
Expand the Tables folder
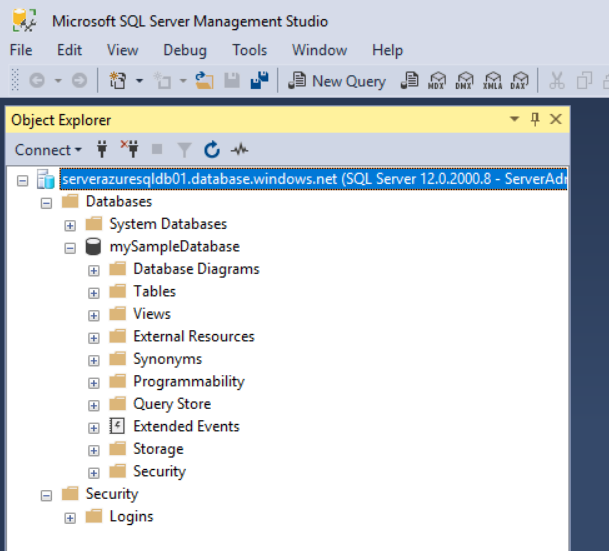(94, 293)
